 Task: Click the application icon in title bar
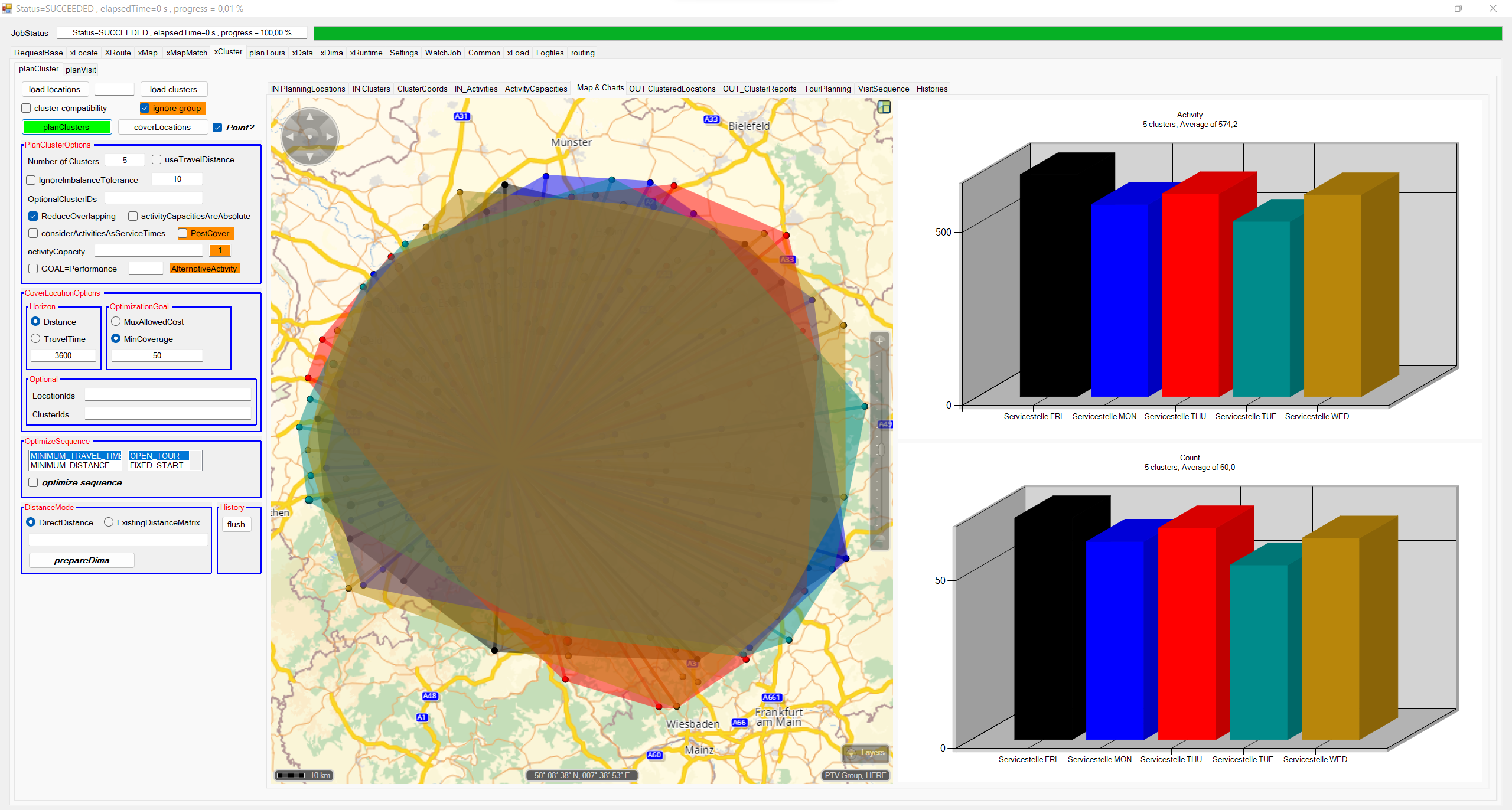[x=7, y=8]
